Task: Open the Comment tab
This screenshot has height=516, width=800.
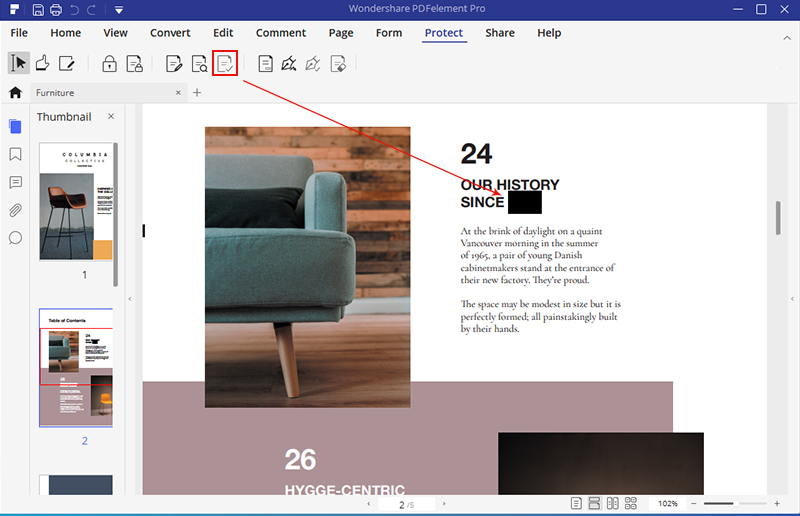Action: point(281,33)
